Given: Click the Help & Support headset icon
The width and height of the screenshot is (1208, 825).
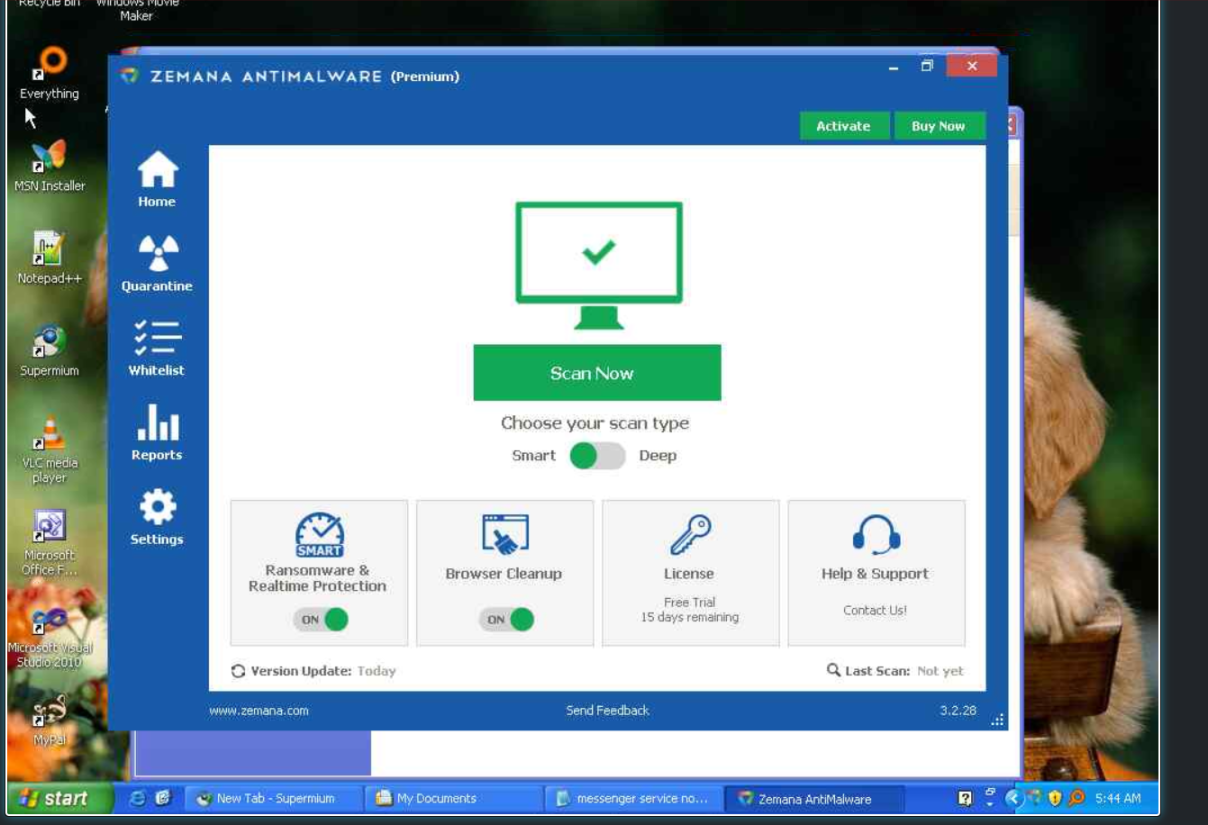Looking at the screenshot, I should tap(876, 535).
